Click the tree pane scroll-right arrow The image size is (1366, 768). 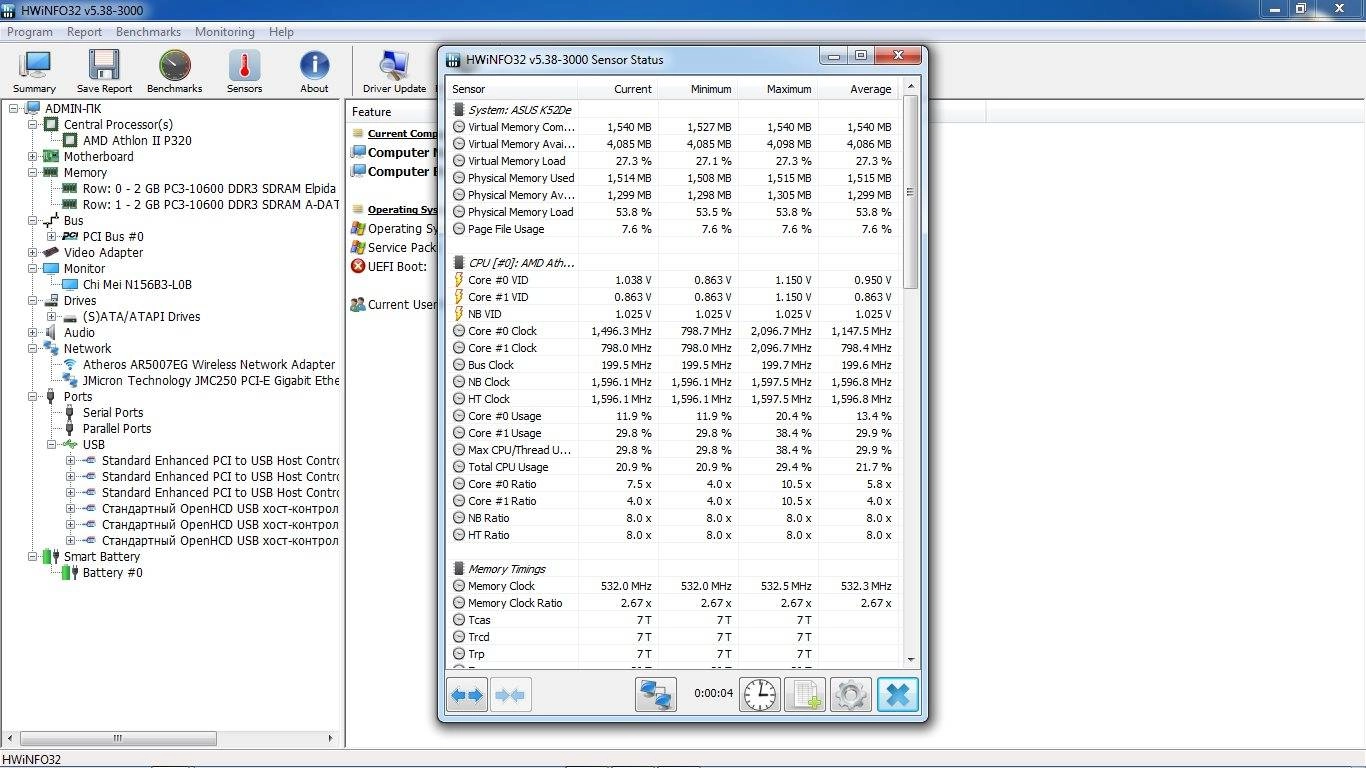[331, 739]
